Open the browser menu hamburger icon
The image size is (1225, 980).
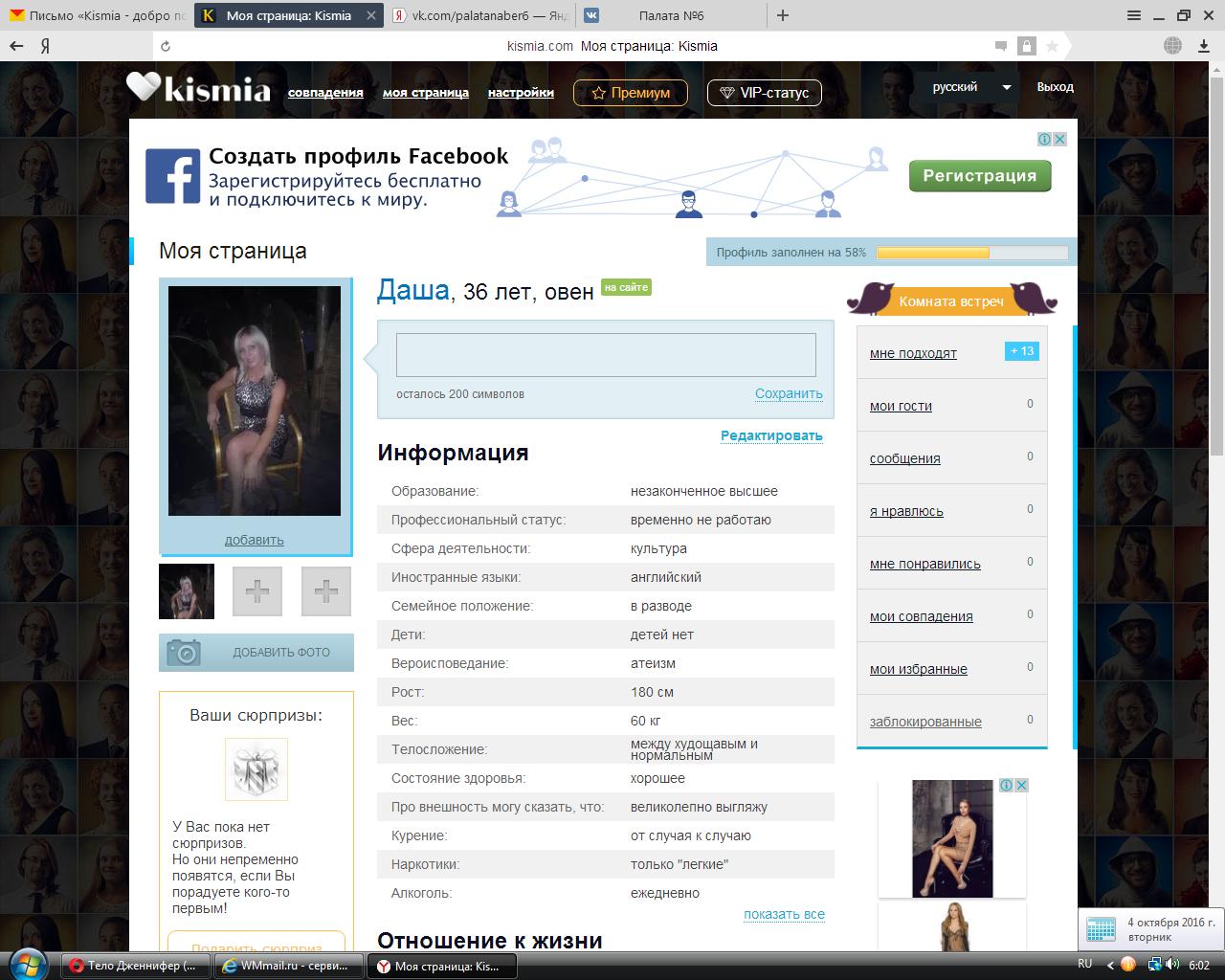click(1135, 15)
